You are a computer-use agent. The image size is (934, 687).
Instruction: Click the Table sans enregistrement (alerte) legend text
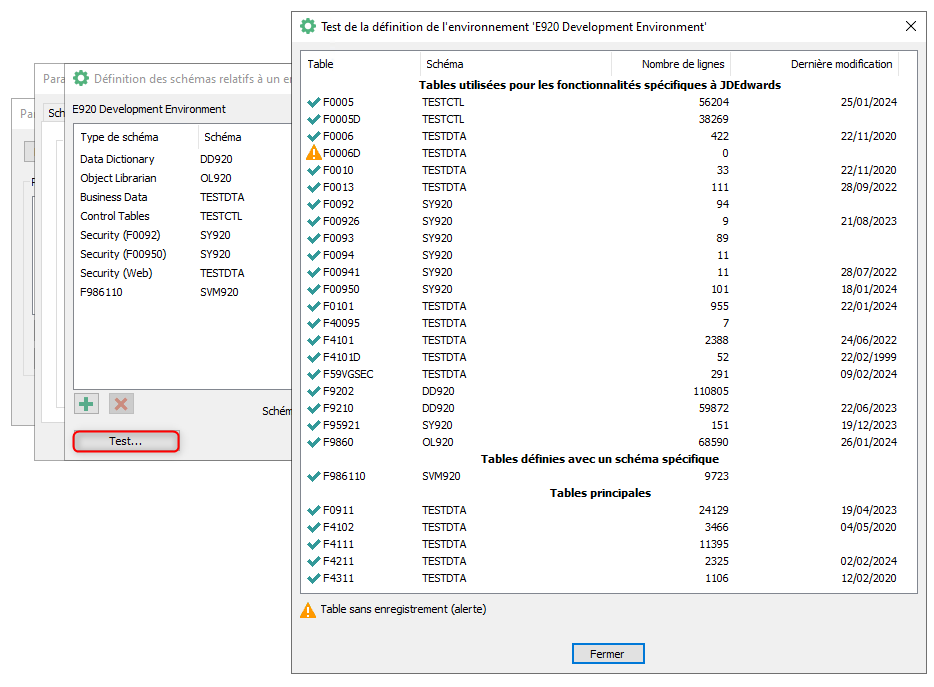point(403,609)
